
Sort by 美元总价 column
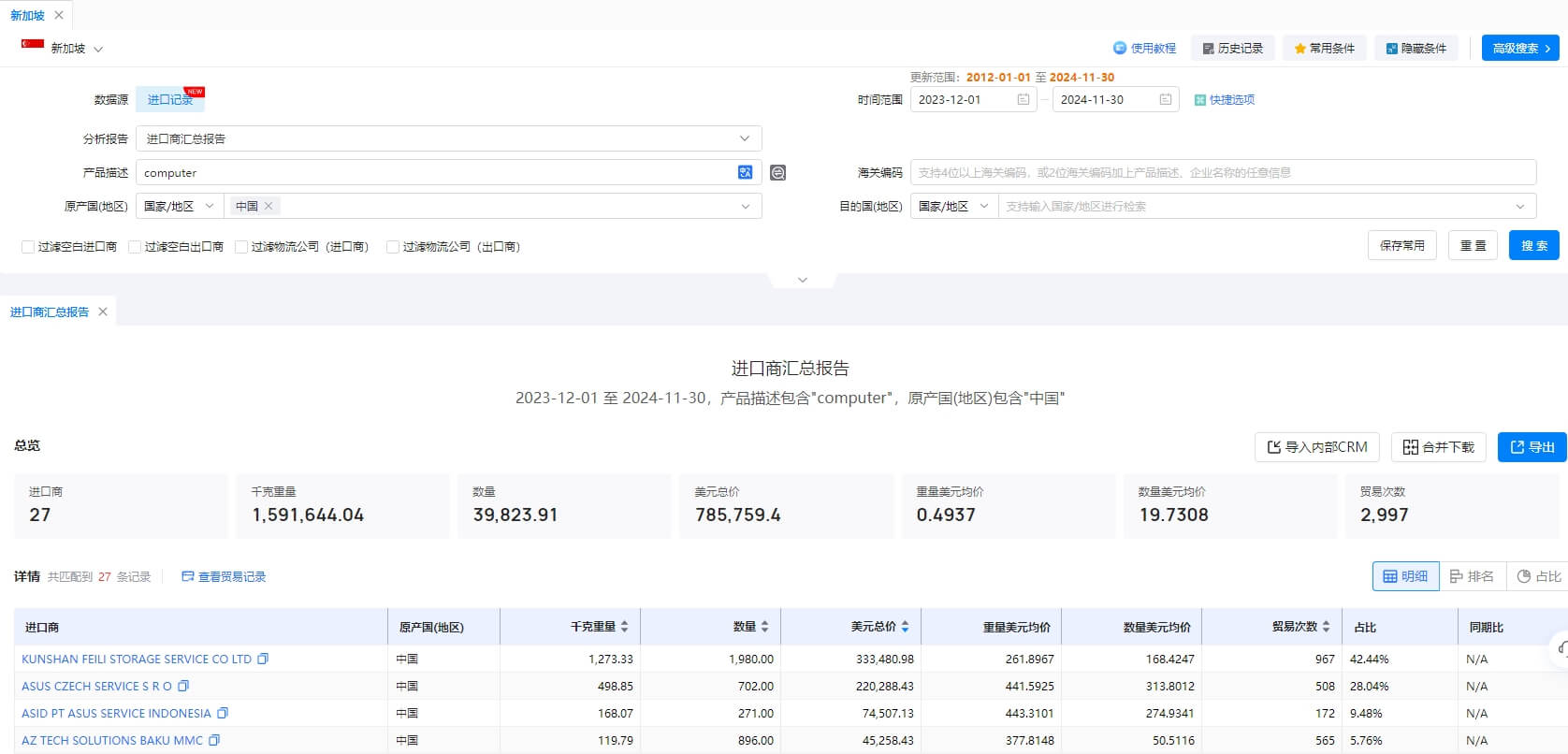pos(905,627)
